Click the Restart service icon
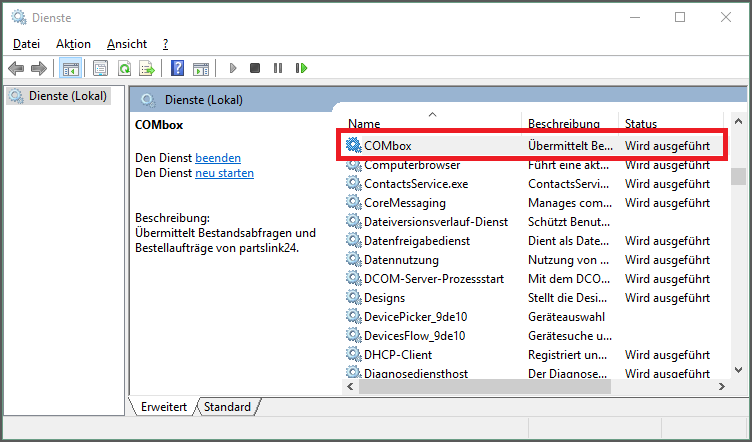This screenshot has height=442, width=752. (301, 69)
